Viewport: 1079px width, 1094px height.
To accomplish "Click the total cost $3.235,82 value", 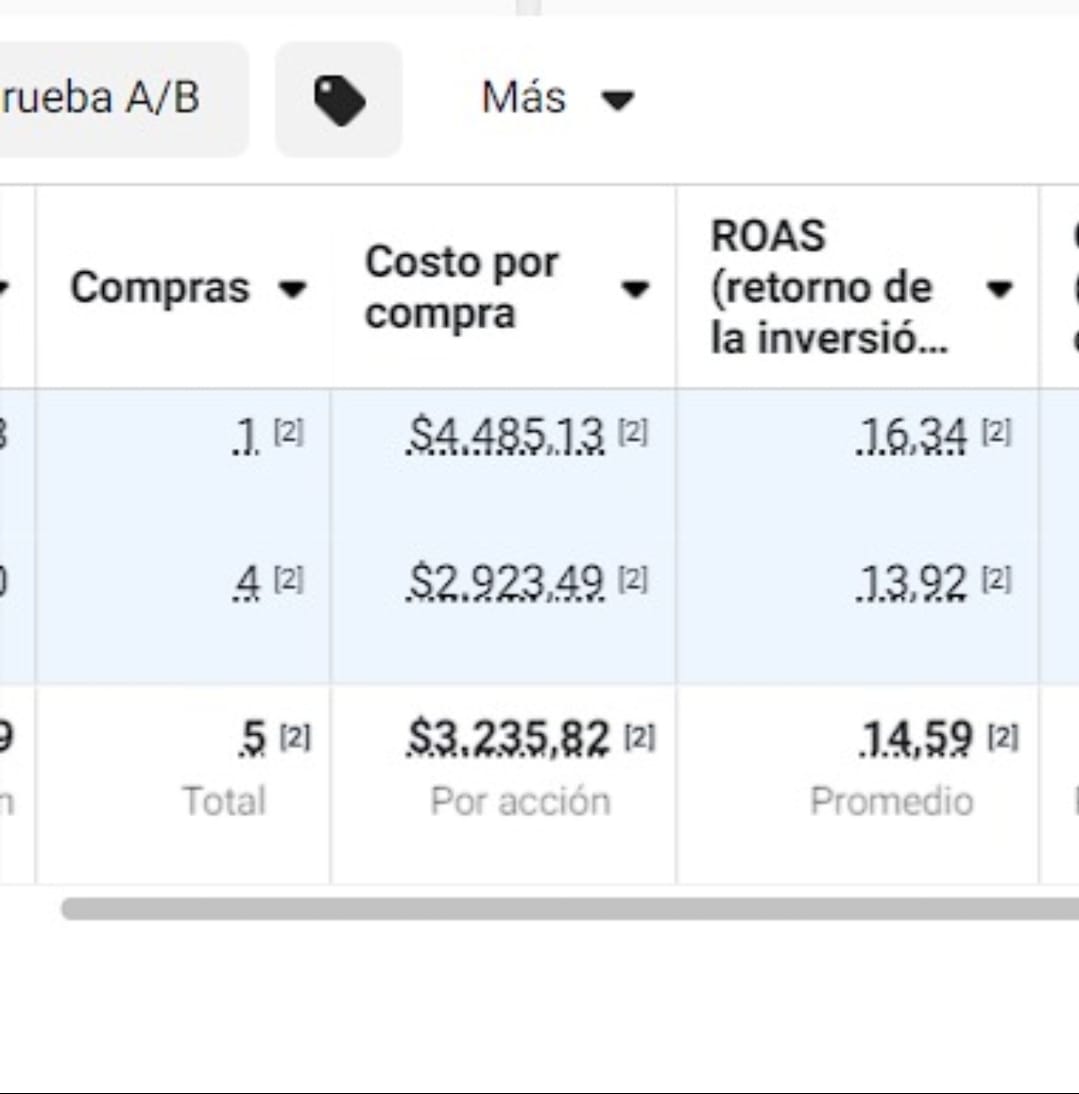I will coord(509,740).
